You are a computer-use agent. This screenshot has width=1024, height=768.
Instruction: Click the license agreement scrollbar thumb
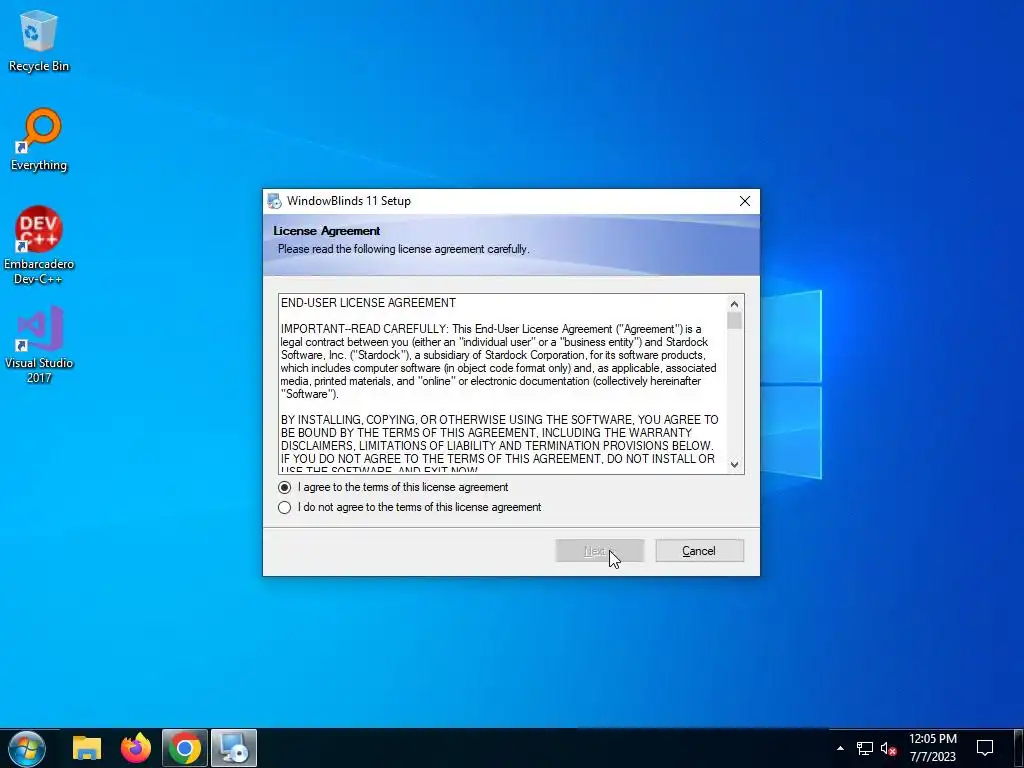click(x=735, y=321)
